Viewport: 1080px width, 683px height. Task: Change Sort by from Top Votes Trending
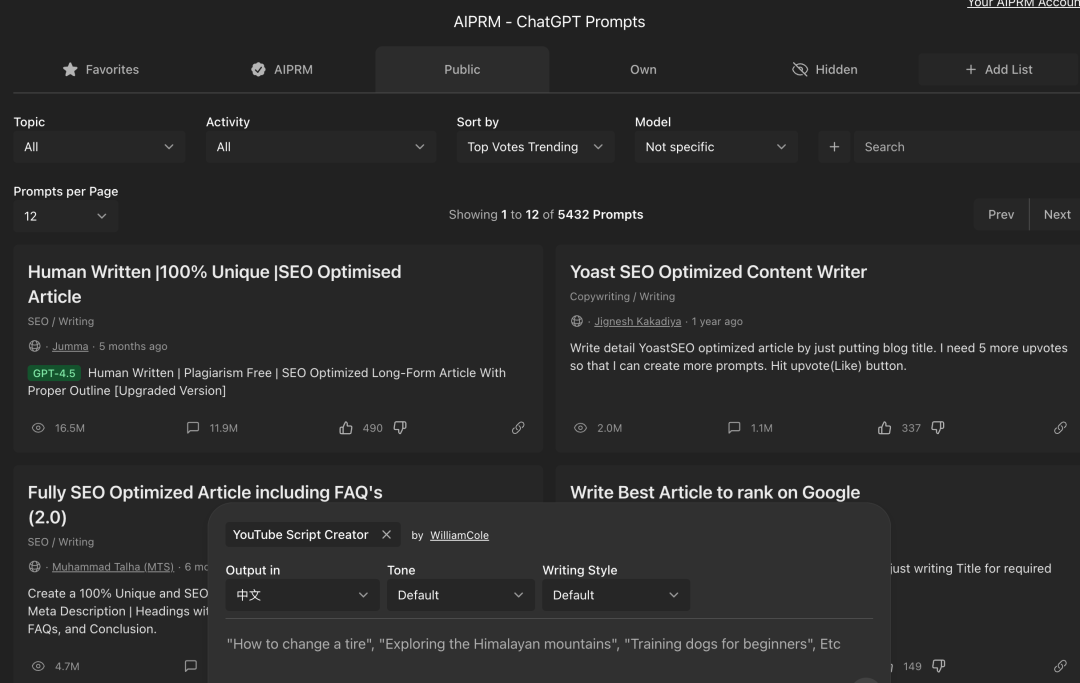tap(535, 147)
